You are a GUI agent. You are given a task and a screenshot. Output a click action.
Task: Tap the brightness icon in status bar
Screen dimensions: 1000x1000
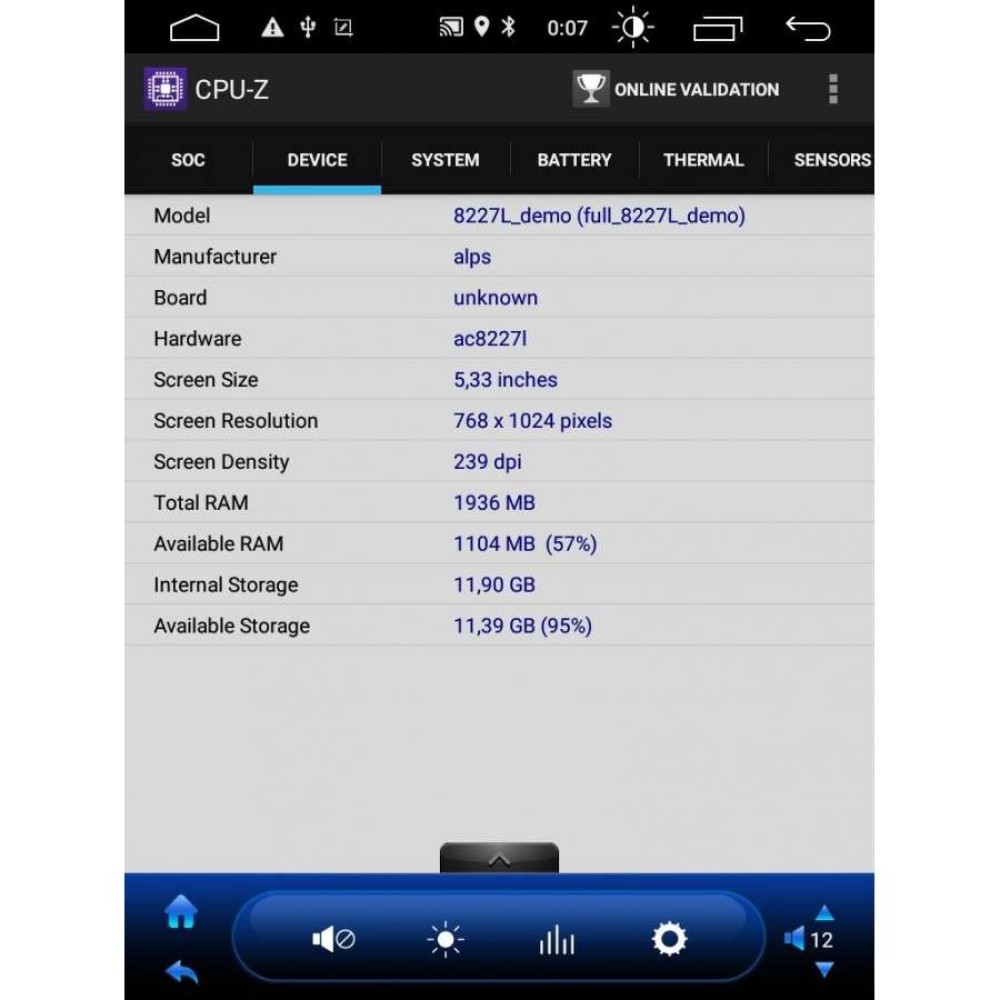[633, 27]
